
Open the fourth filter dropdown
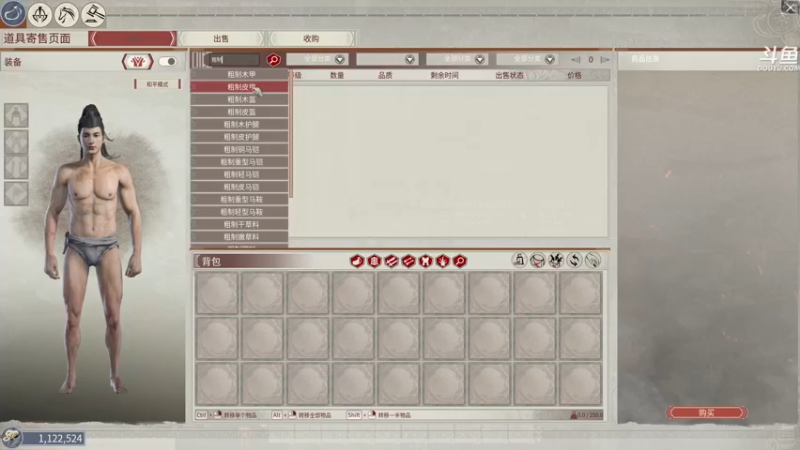tap(527, 59)
